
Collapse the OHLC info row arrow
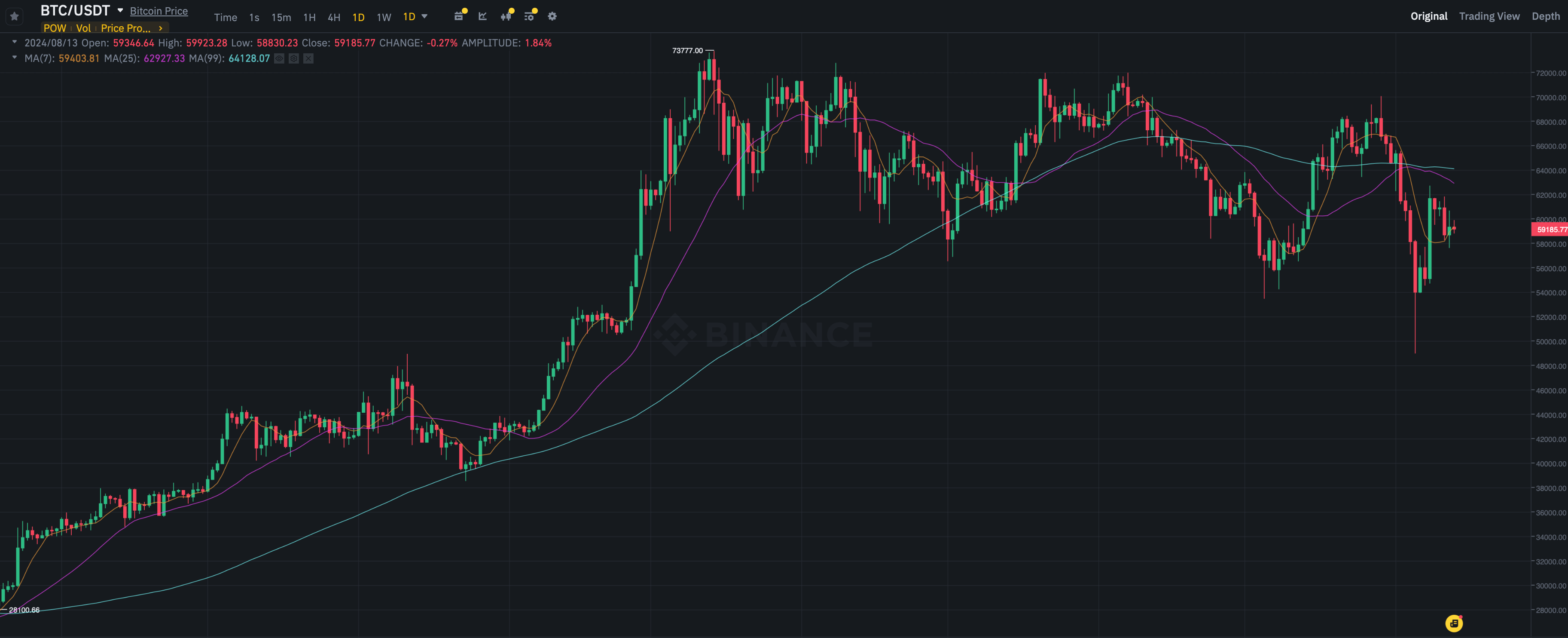[x=15, y=42]
